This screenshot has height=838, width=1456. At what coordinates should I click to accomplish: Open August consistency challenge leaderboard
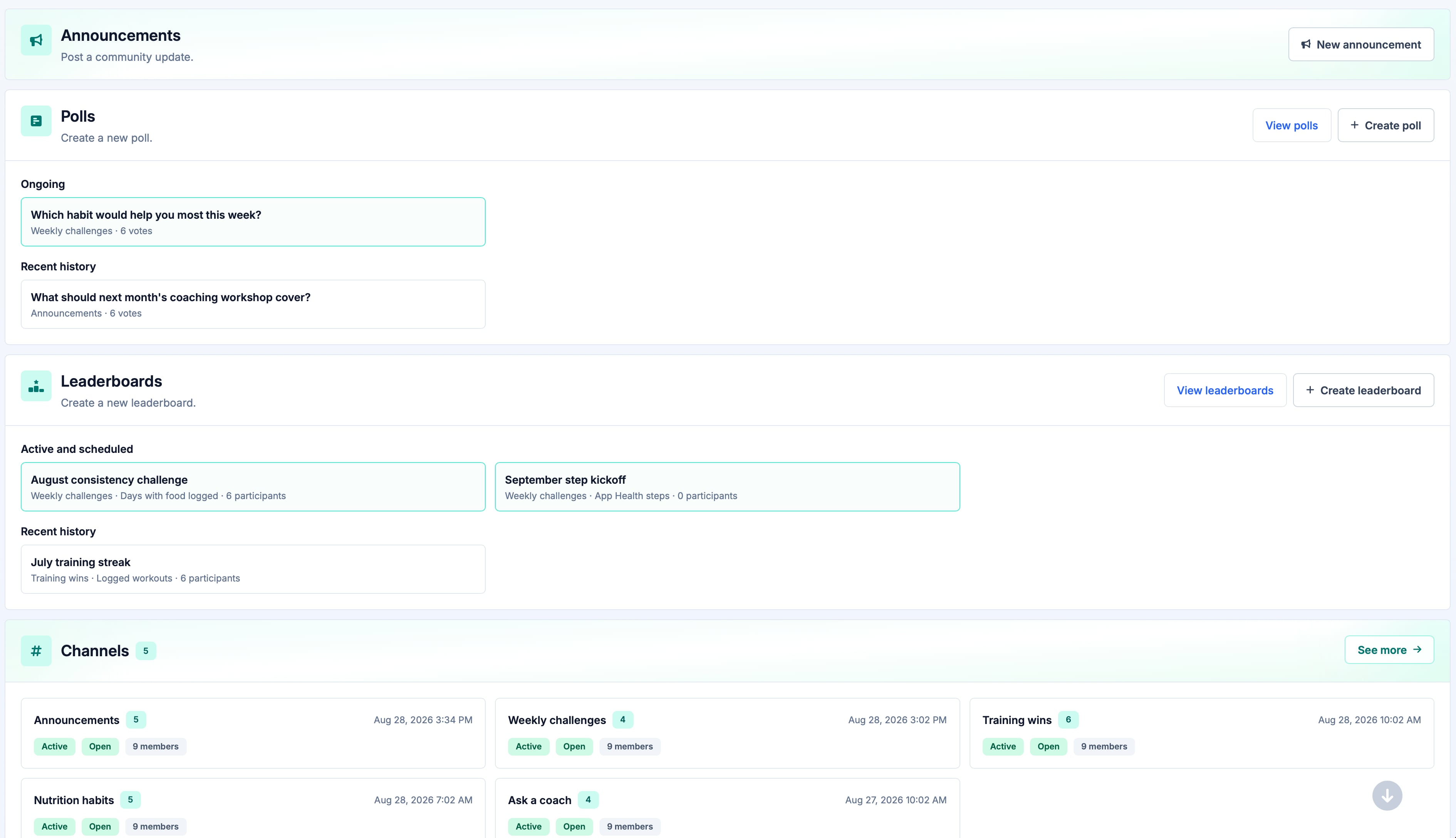coord(253,487)
